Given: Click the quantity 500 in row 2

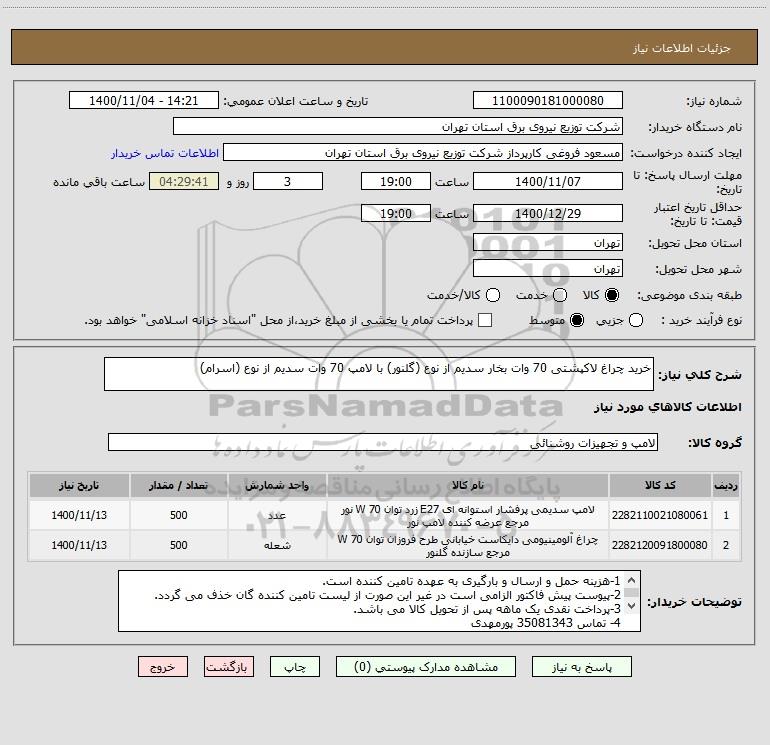Looking at the screenshot, I should (178, 545).
